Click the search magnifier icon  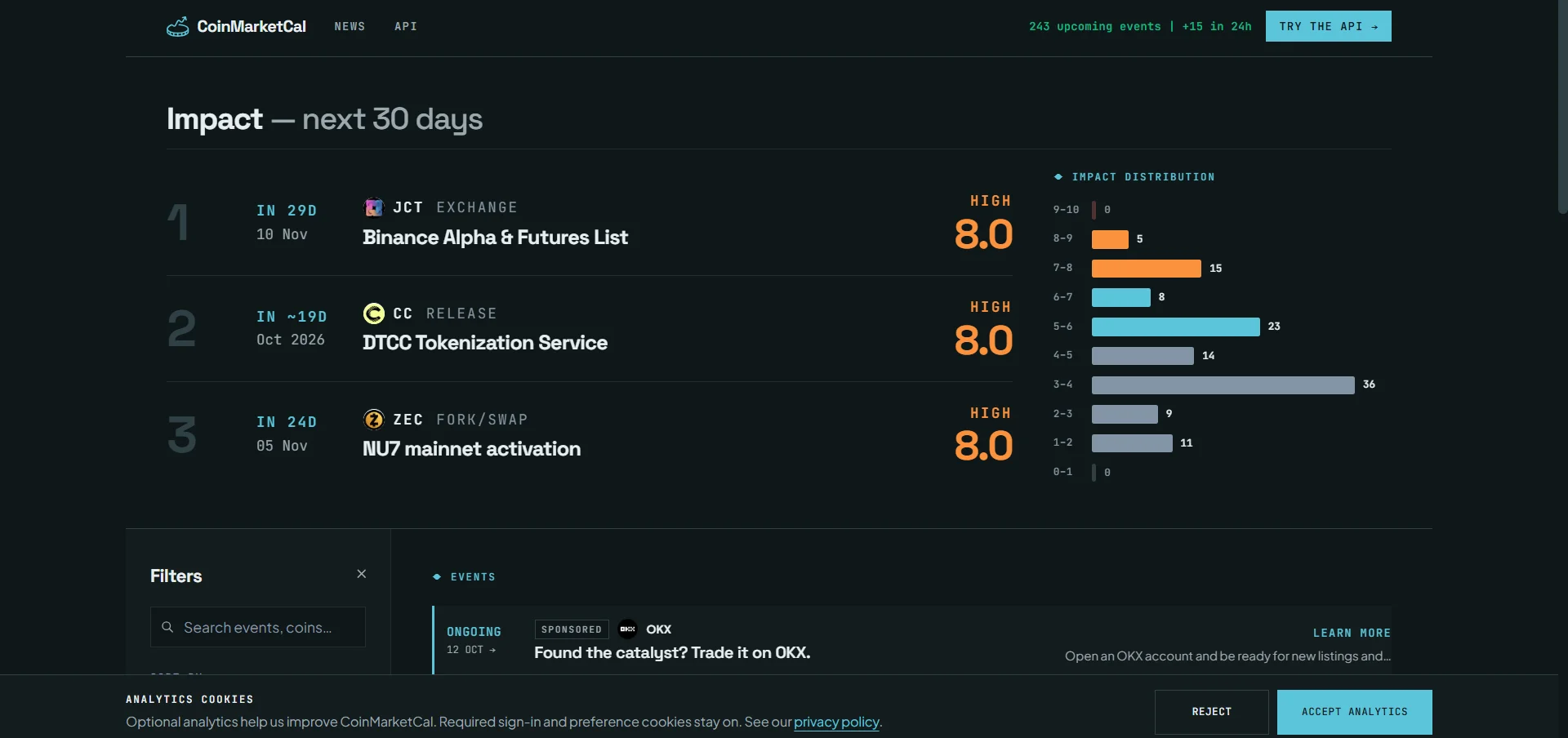167,627
